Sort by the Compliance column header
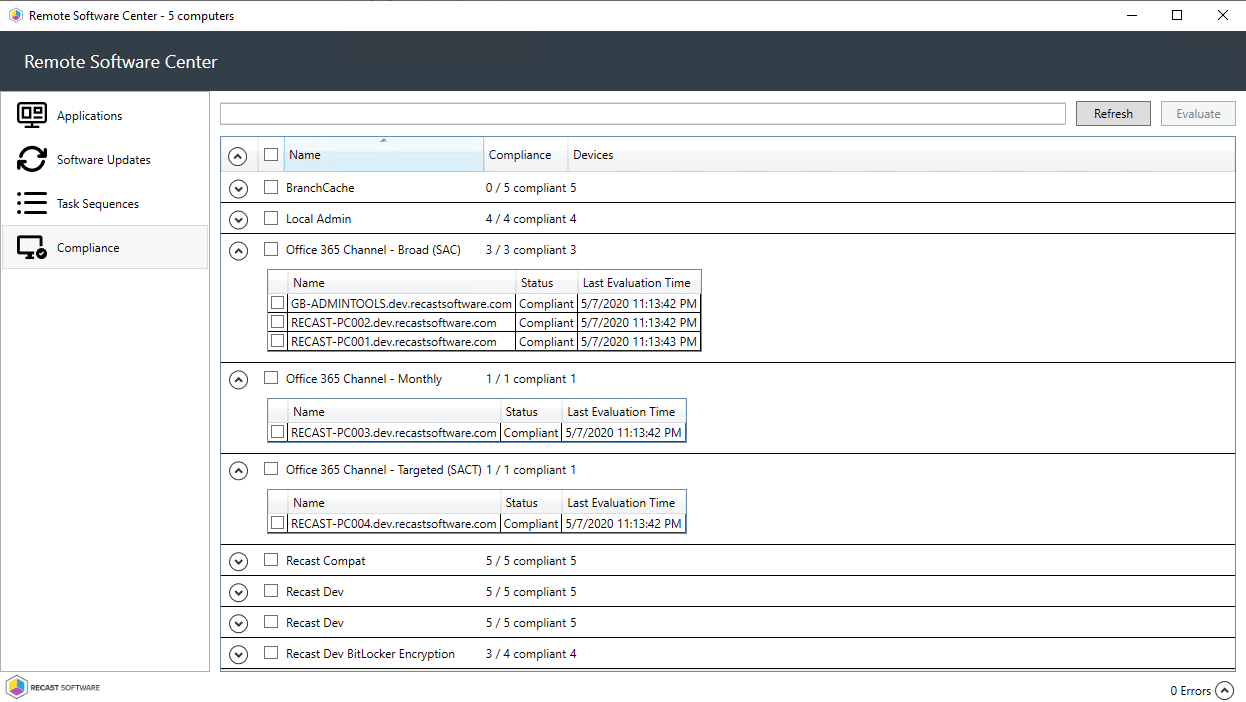The width and height of the screenshot is (1246, 702). click(x=520, y=155)
